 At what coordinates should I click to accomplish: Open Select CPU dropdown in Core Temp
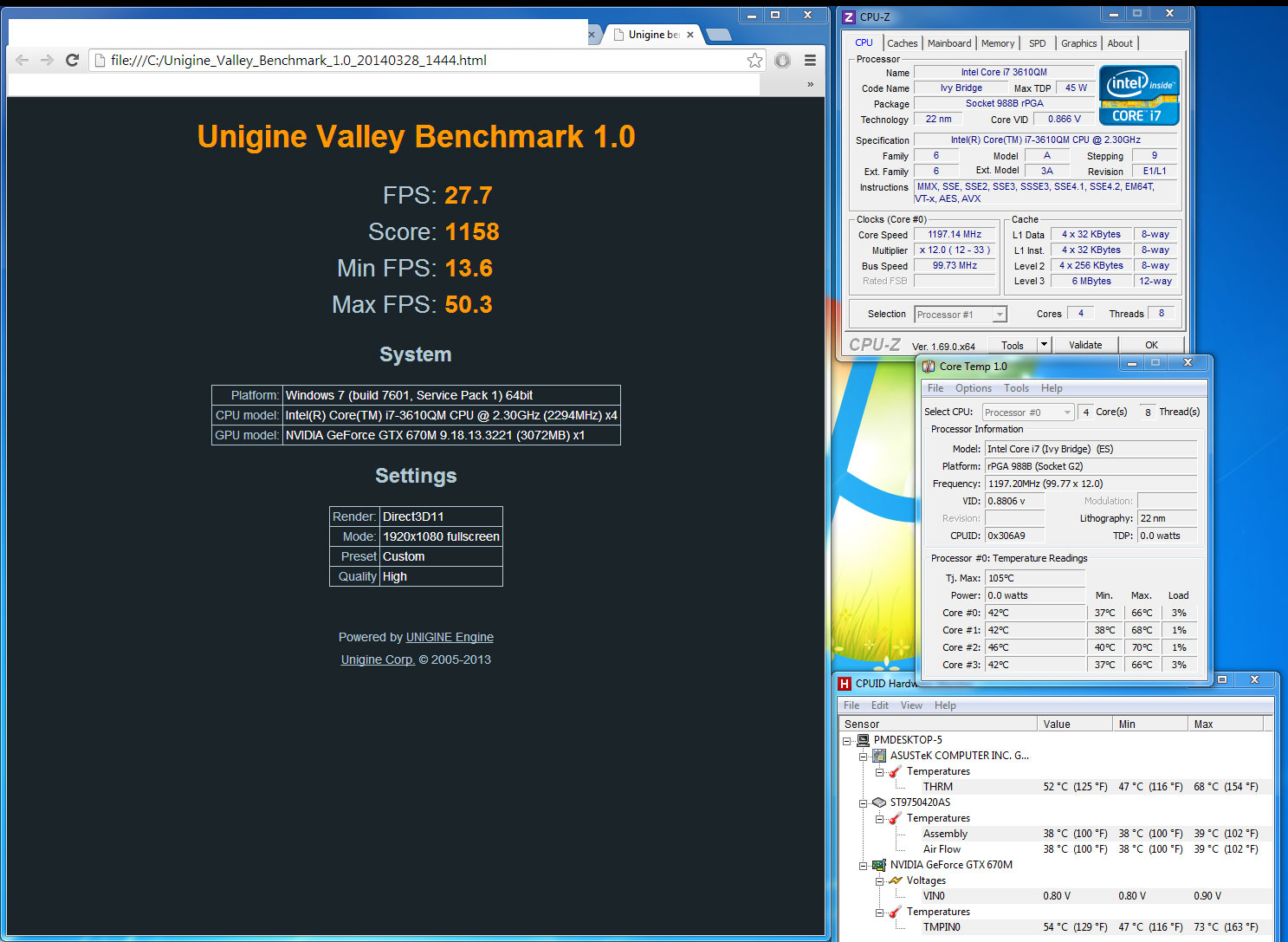1067,413
